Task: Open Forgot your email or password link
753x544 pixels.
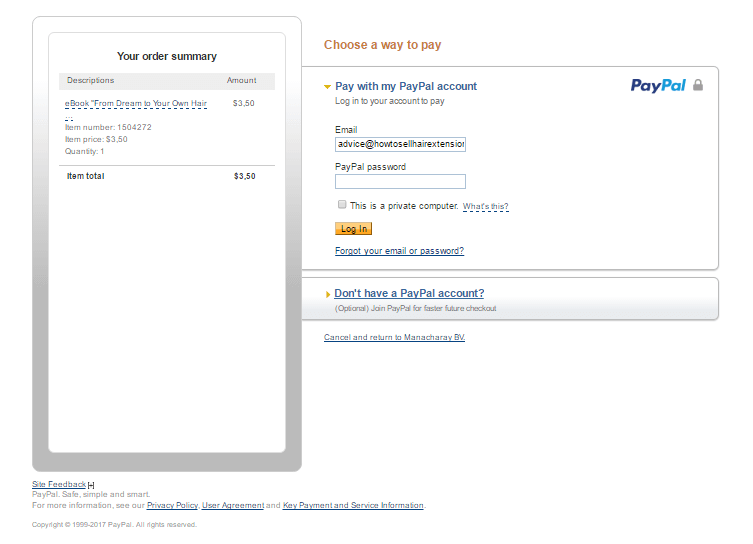Action: (400, 251)
